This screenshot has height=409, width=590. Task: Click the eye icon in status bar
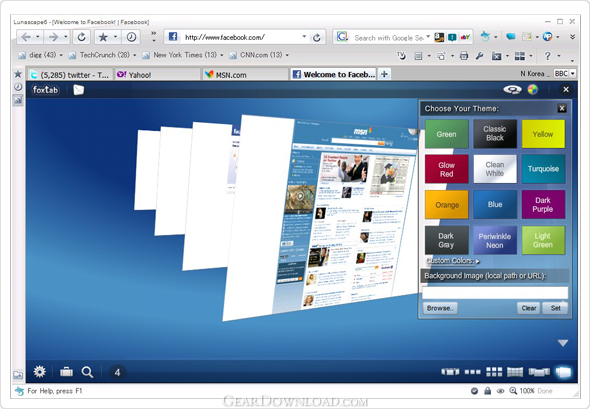tap(500, 391)
